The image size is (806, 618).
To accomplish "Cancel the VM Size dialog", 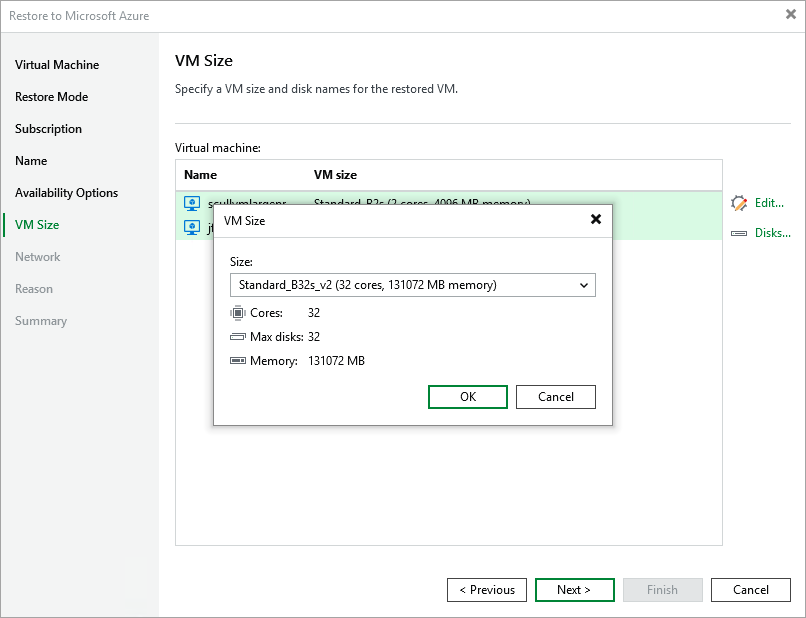I will tap(556, 397).
